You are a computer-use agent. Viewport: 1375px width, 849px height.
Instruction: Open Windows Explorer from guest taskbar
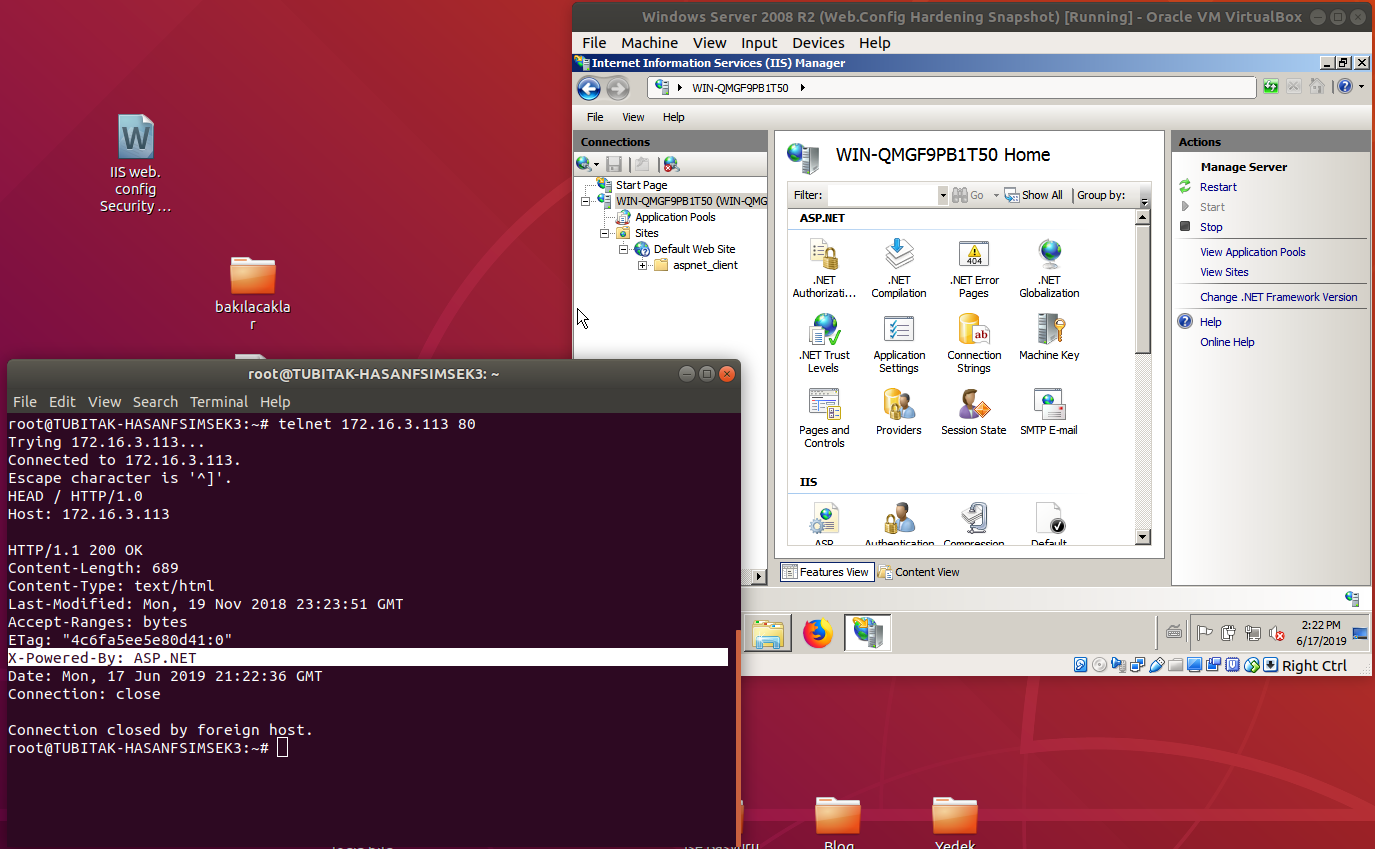(767, 633)
